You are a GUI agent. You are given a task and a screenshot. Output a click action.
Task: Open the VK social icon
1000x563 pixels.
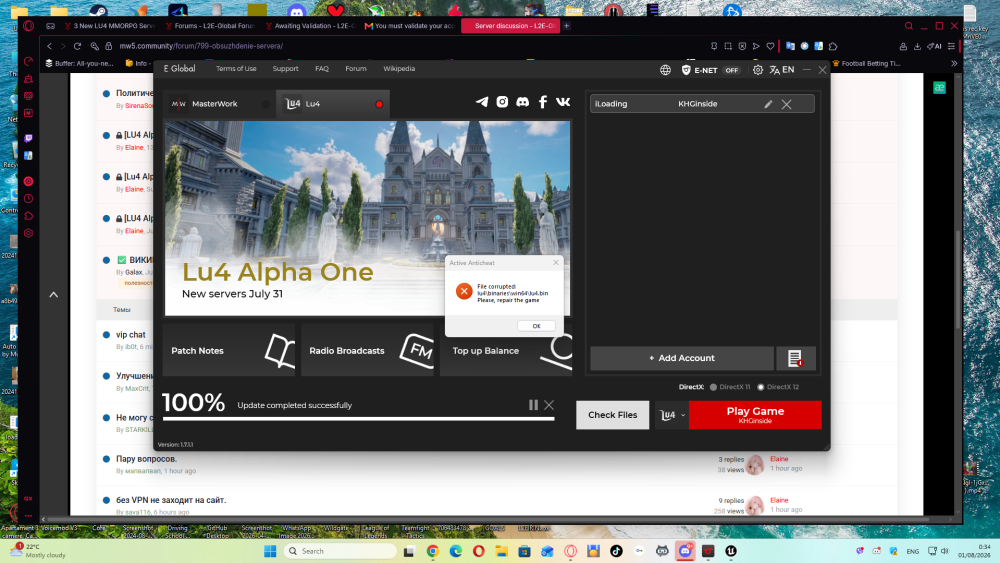tap(563, 102)
